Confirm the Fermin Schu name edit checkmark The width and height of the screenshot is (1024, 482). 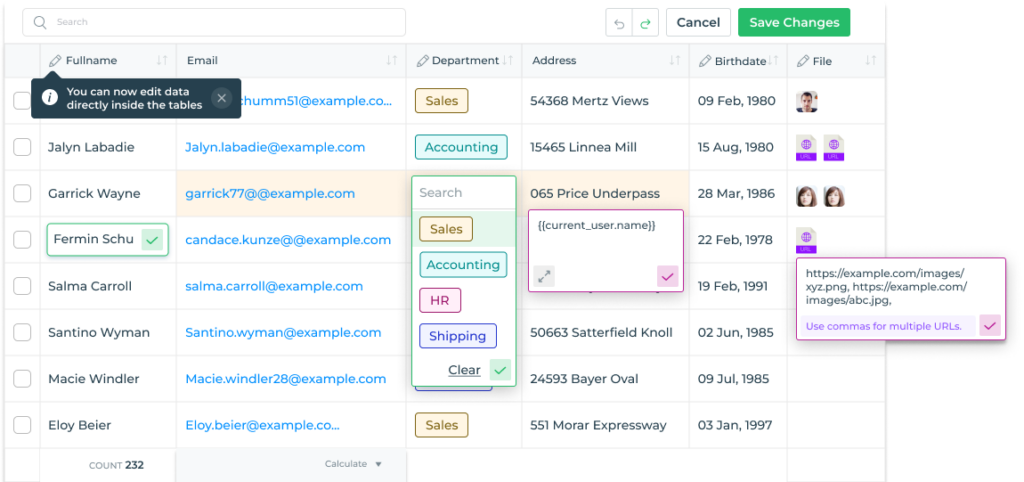click(x=151, y=240)
